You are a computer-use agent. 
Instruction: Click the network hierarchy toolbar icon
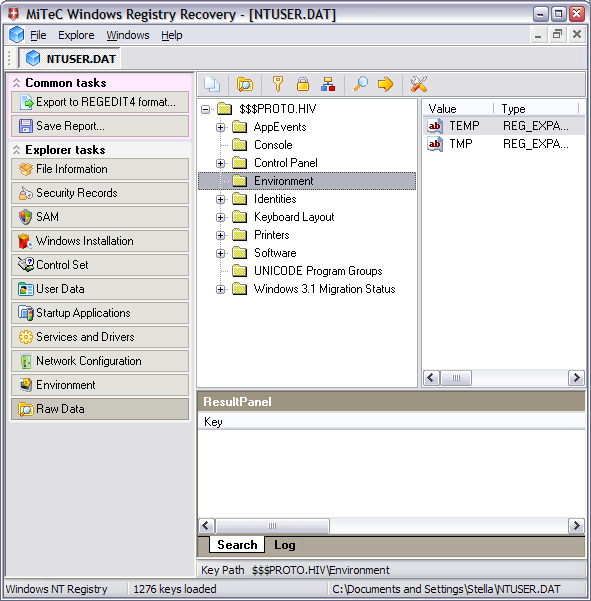click(x=328, y=84)
